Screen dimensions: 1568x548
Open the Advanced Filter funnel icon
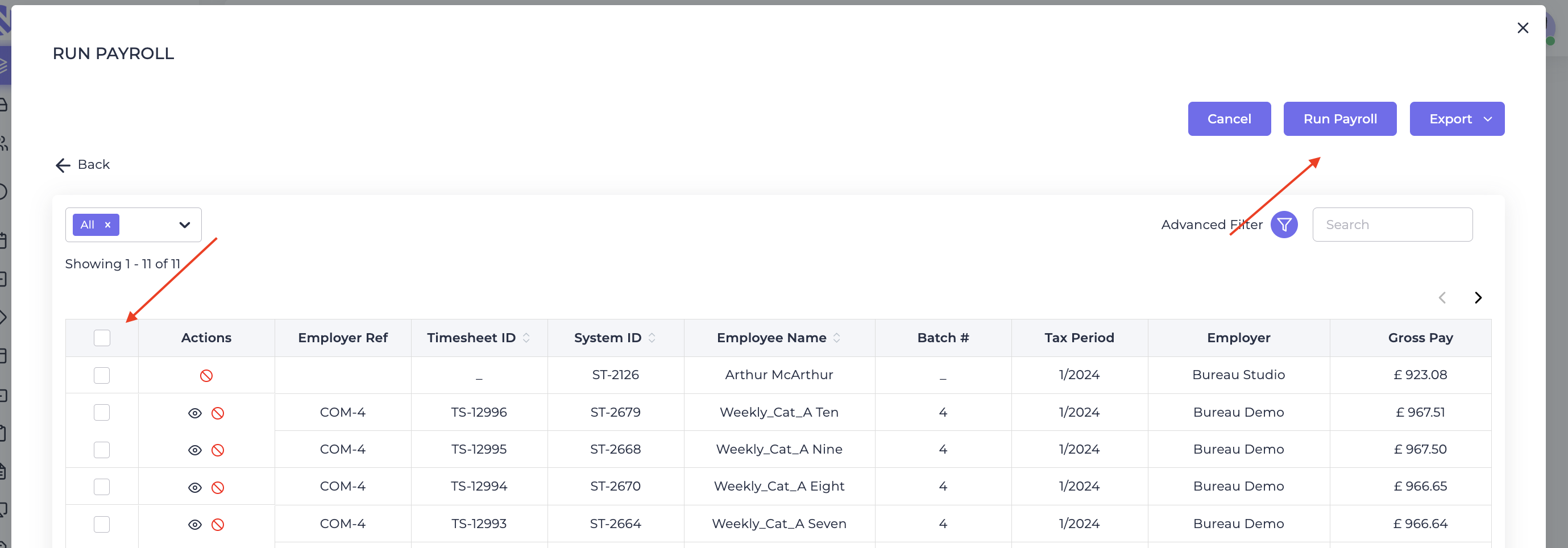(x=1284, y=225)
